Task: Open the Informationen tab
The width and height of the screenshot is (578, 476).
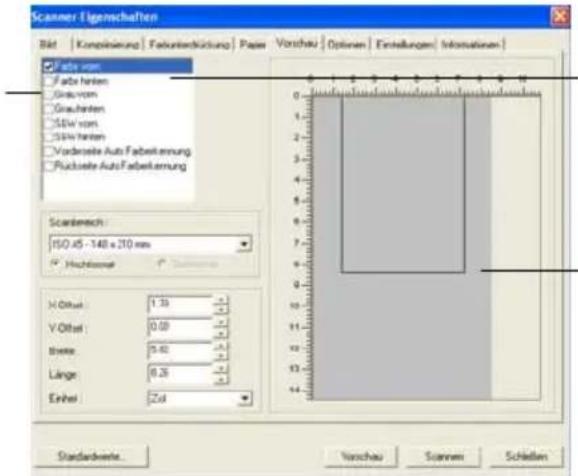Action: pyautogui.click(x=471, y=45)
